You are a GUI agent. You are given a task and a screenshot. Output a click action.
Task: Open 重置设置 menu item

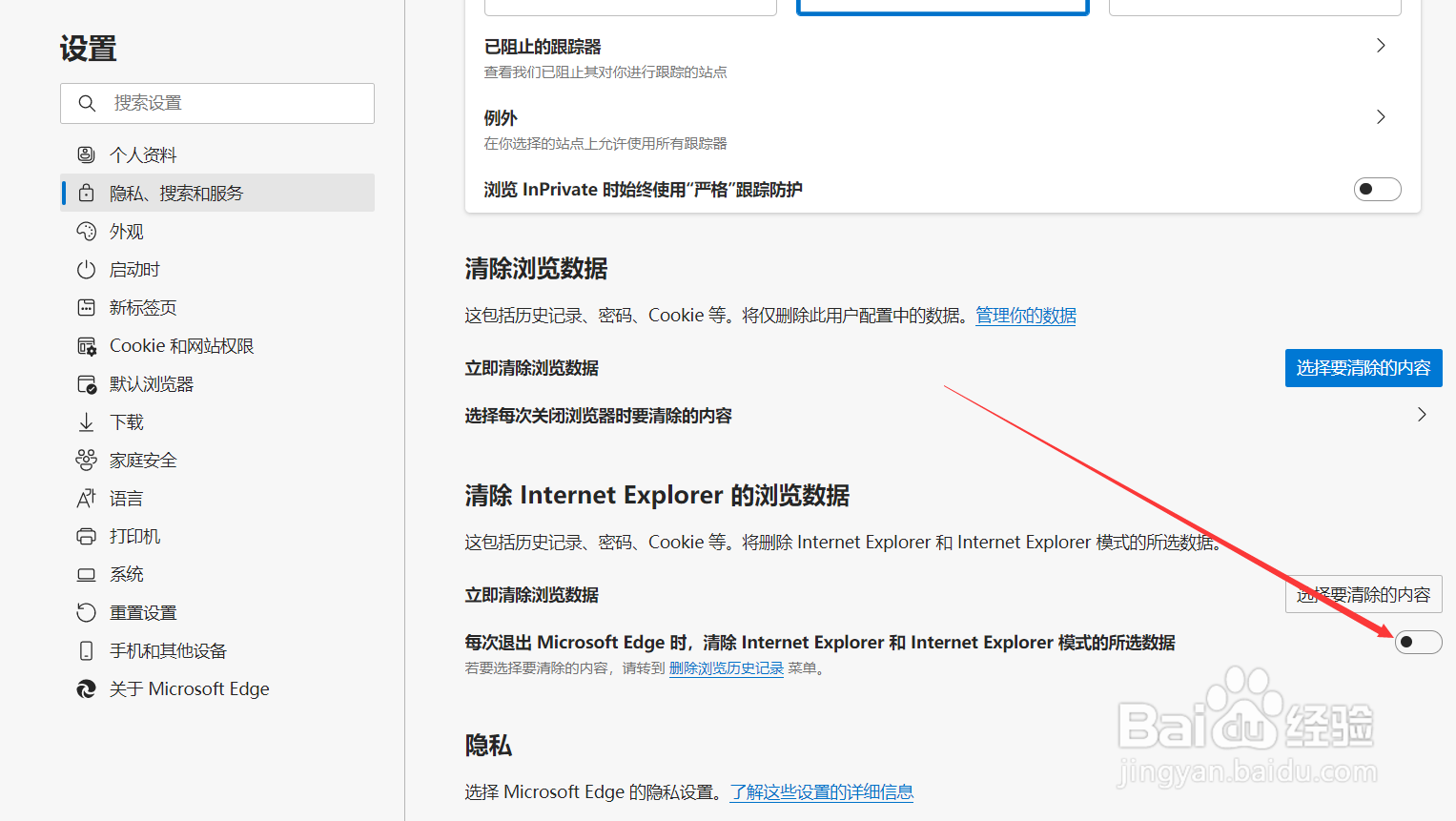pyautogui.click(x=217, y=612)
